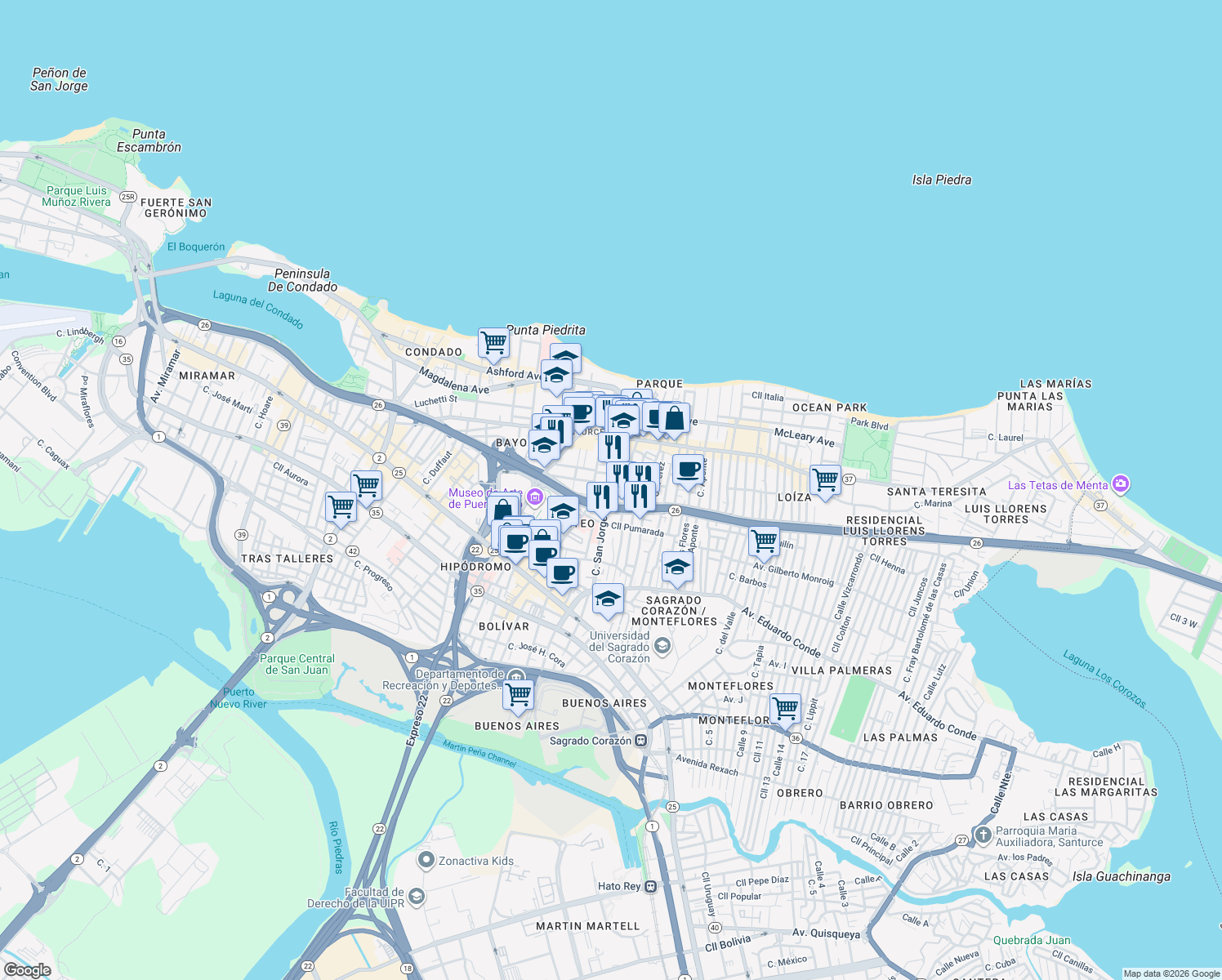
Task: Click the purple museum icon near Museo de Arte
Action: click(534, 497)
